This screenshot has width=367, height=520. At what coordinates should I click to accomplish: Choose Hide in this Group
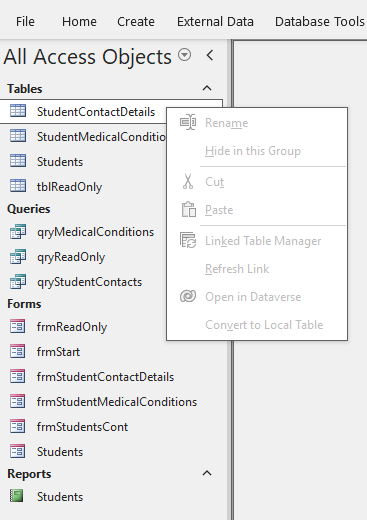pos(257,151)
